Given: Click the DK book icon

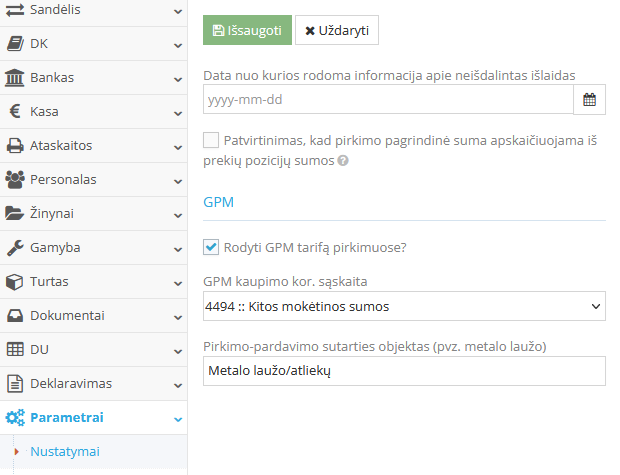Looking at the screenshot, I should coord(15,44).
